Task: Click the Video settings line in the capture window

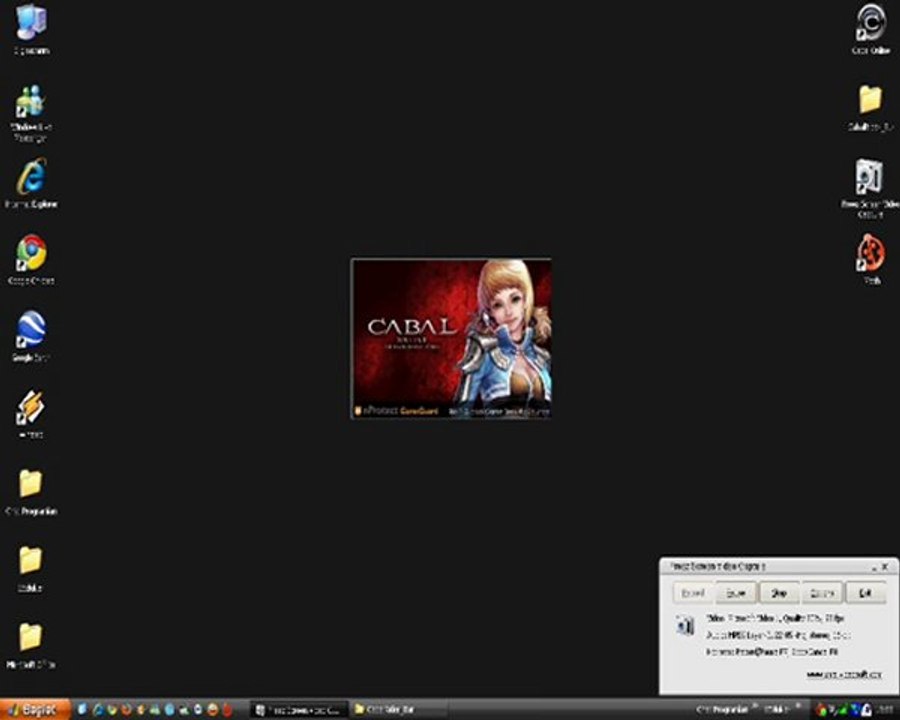Action: (775, 618)
